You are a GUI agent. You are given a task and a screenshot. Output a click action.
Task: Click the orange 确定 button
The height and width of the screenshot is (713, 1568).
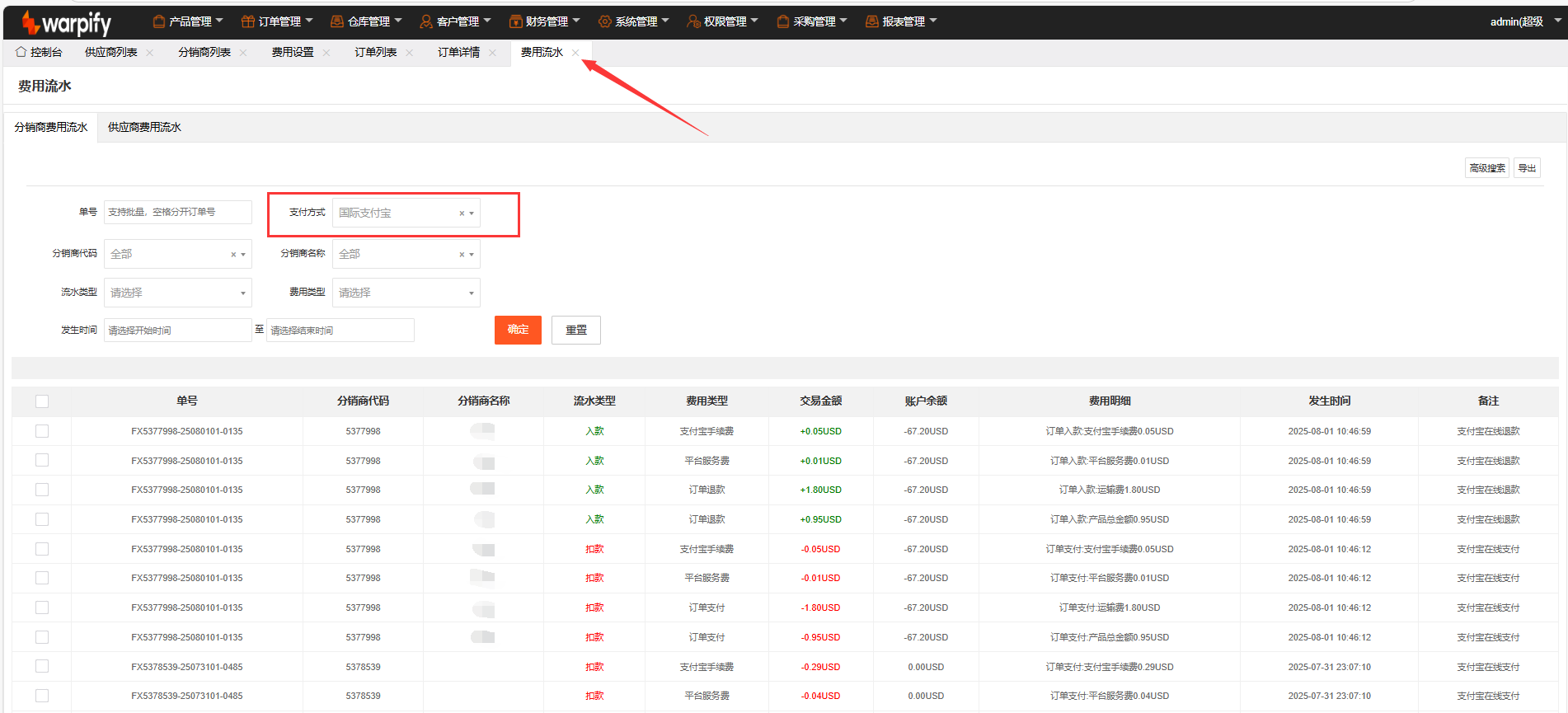[518, 330]
